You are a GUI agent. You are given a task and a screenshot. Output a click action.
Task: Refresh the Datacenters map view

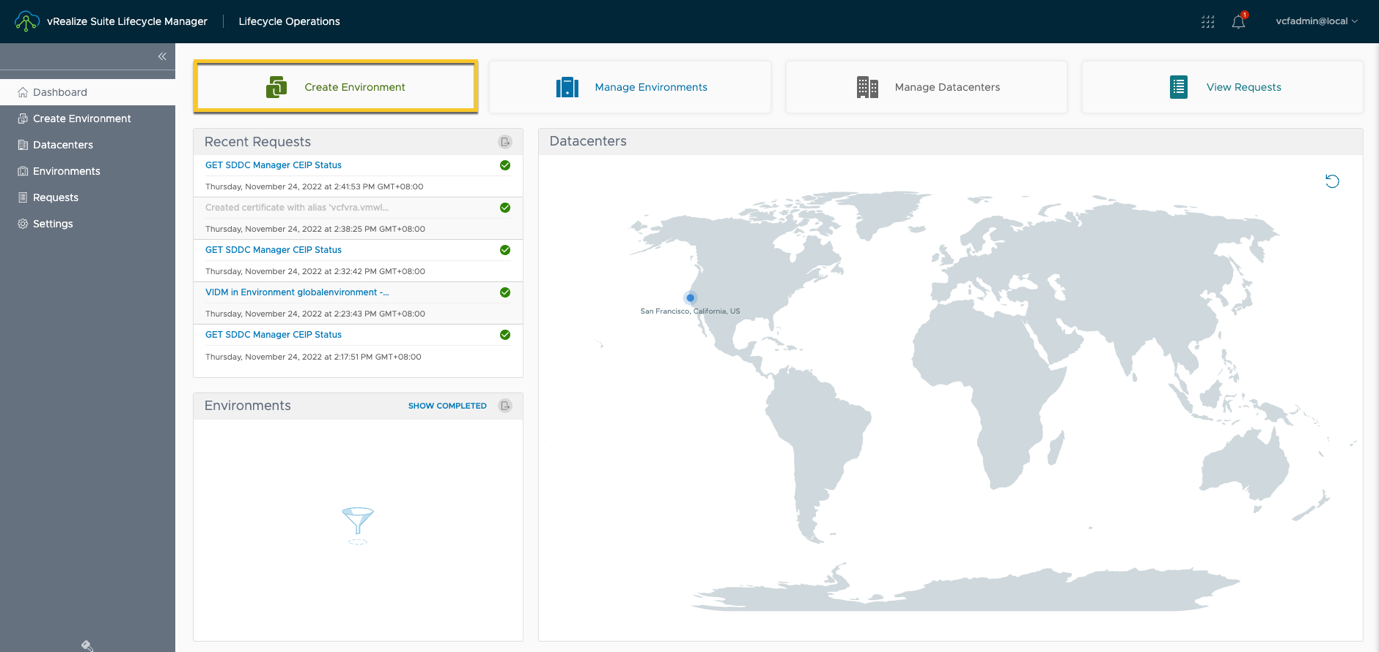point(1332,181)
